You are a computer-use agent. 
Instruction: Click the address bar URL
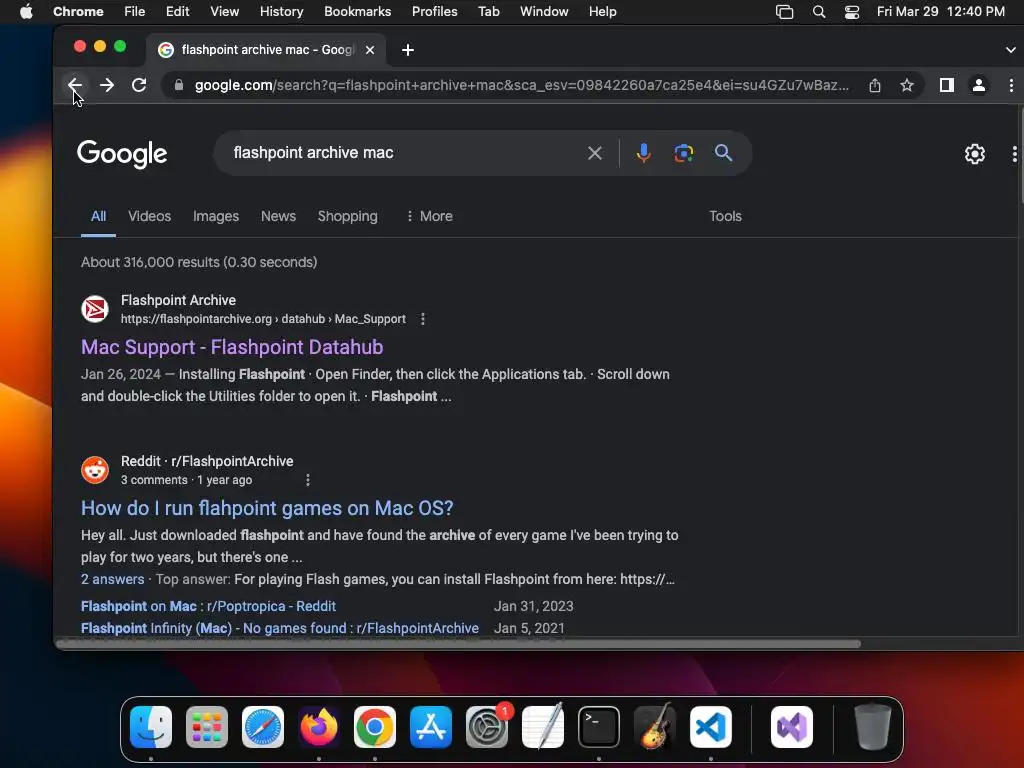click(521, 86)
